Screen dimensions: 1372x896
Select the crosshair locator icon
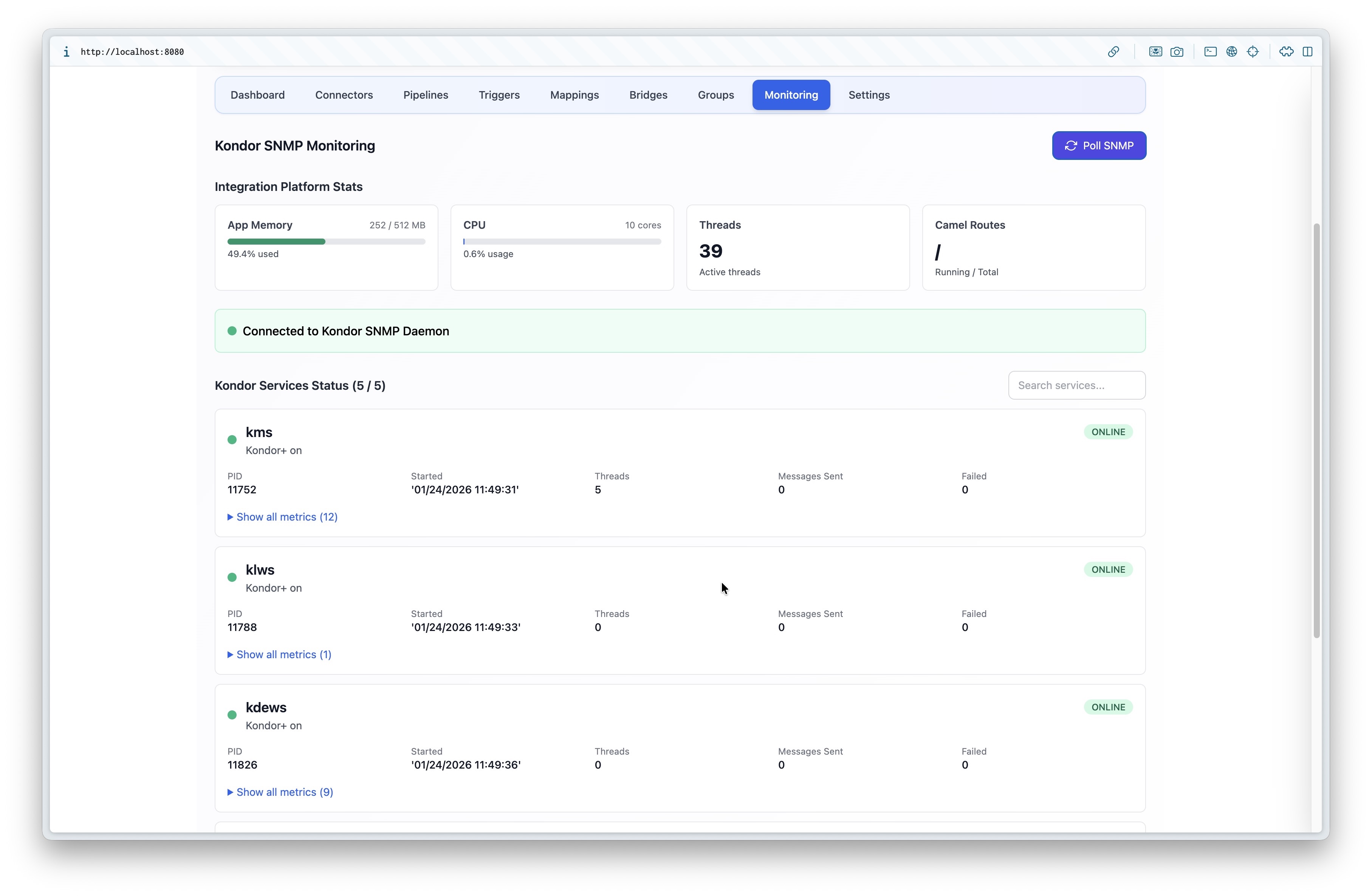(1254, 51)
